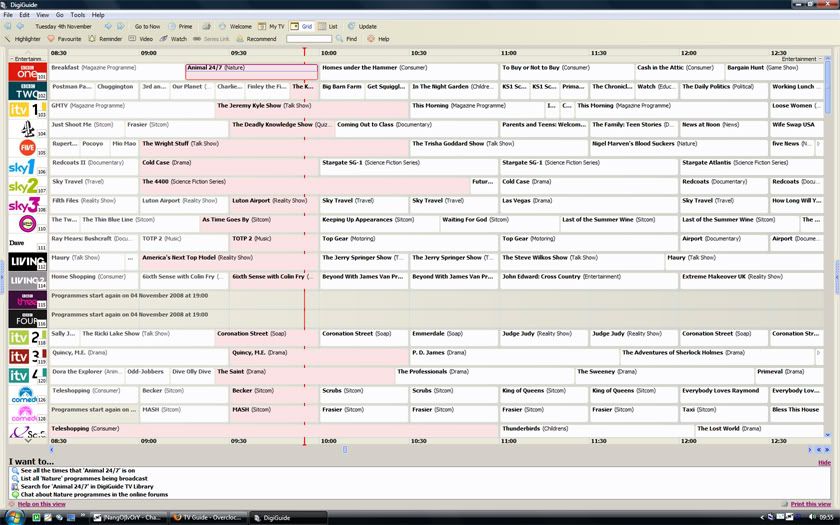Click the horizontal scrollbar thumb
The image size is (840, 525).
coord(345,449)
